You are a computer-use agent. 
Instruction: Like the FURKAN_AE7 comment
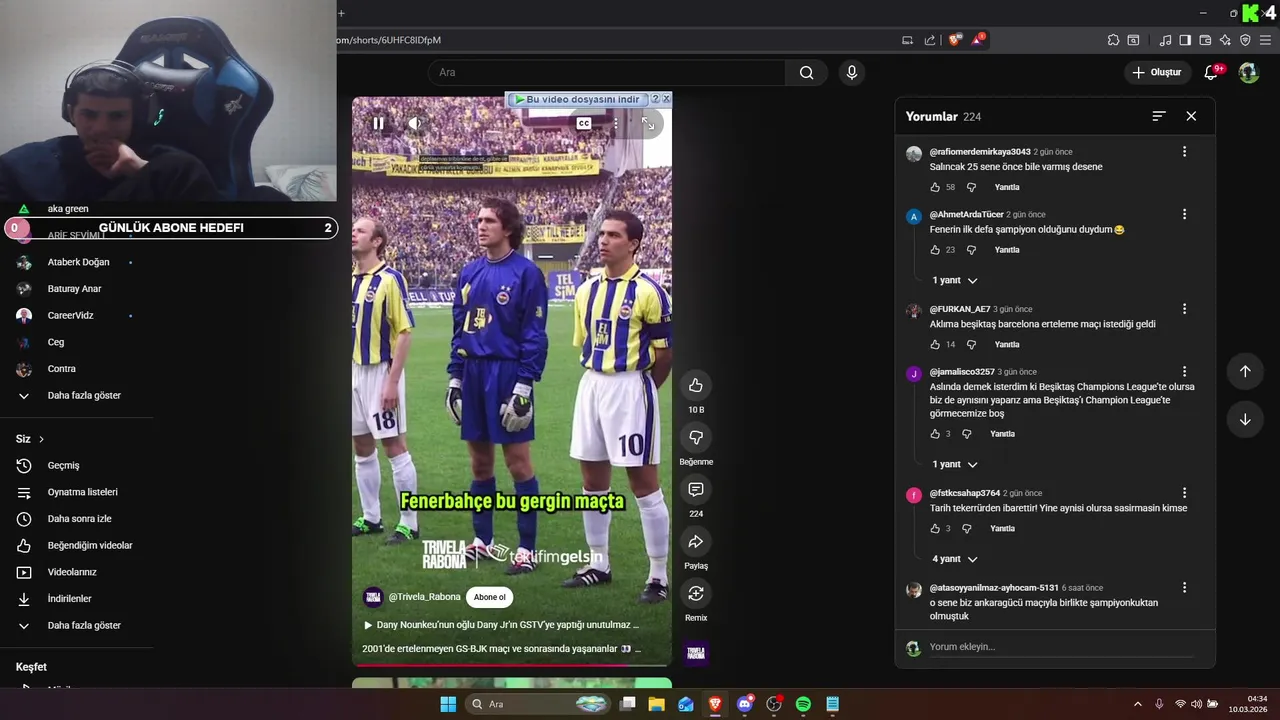pos(935,344)
